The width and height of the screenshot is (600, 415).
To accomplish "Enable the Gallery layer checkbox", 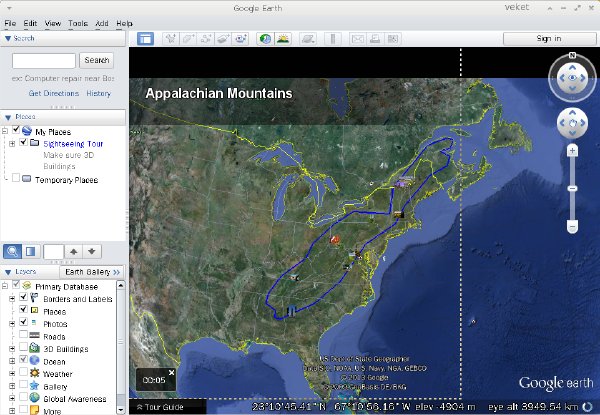I will point(23,384).
